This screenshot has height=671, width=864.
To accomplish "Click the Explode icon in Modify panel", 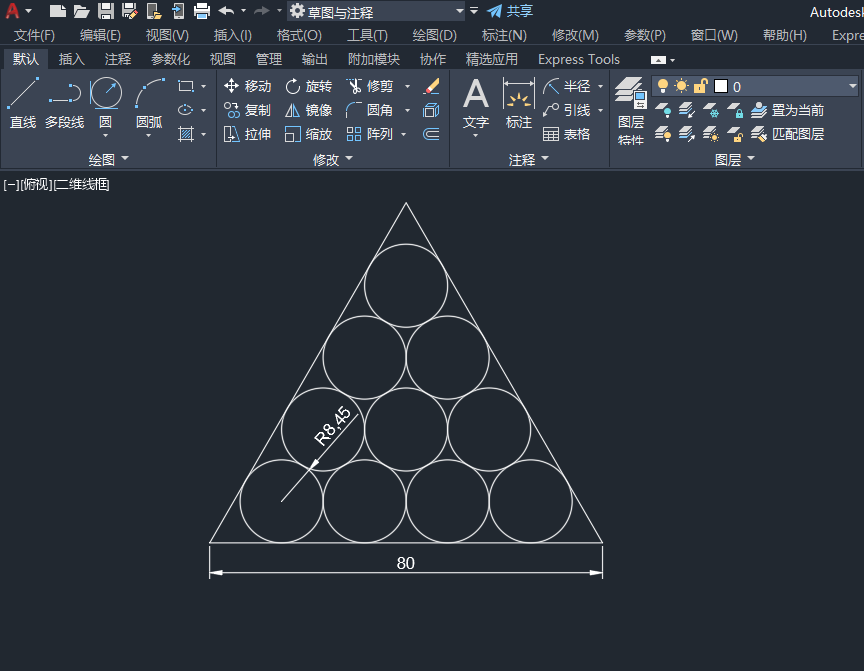I will (431, 110).
